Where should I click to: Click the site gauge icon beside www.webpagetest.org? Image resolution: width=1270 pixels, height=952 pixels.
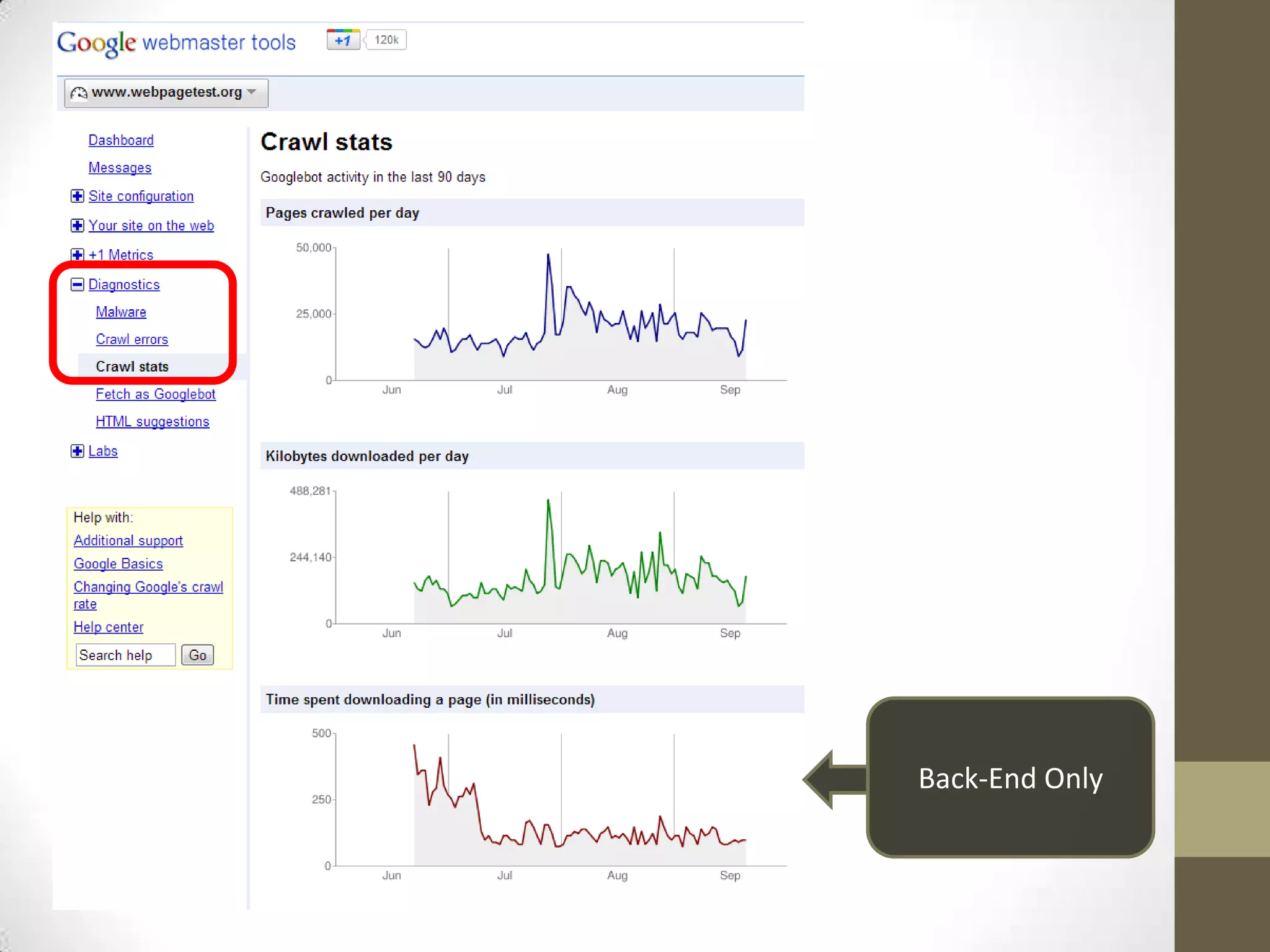[79, 93]
